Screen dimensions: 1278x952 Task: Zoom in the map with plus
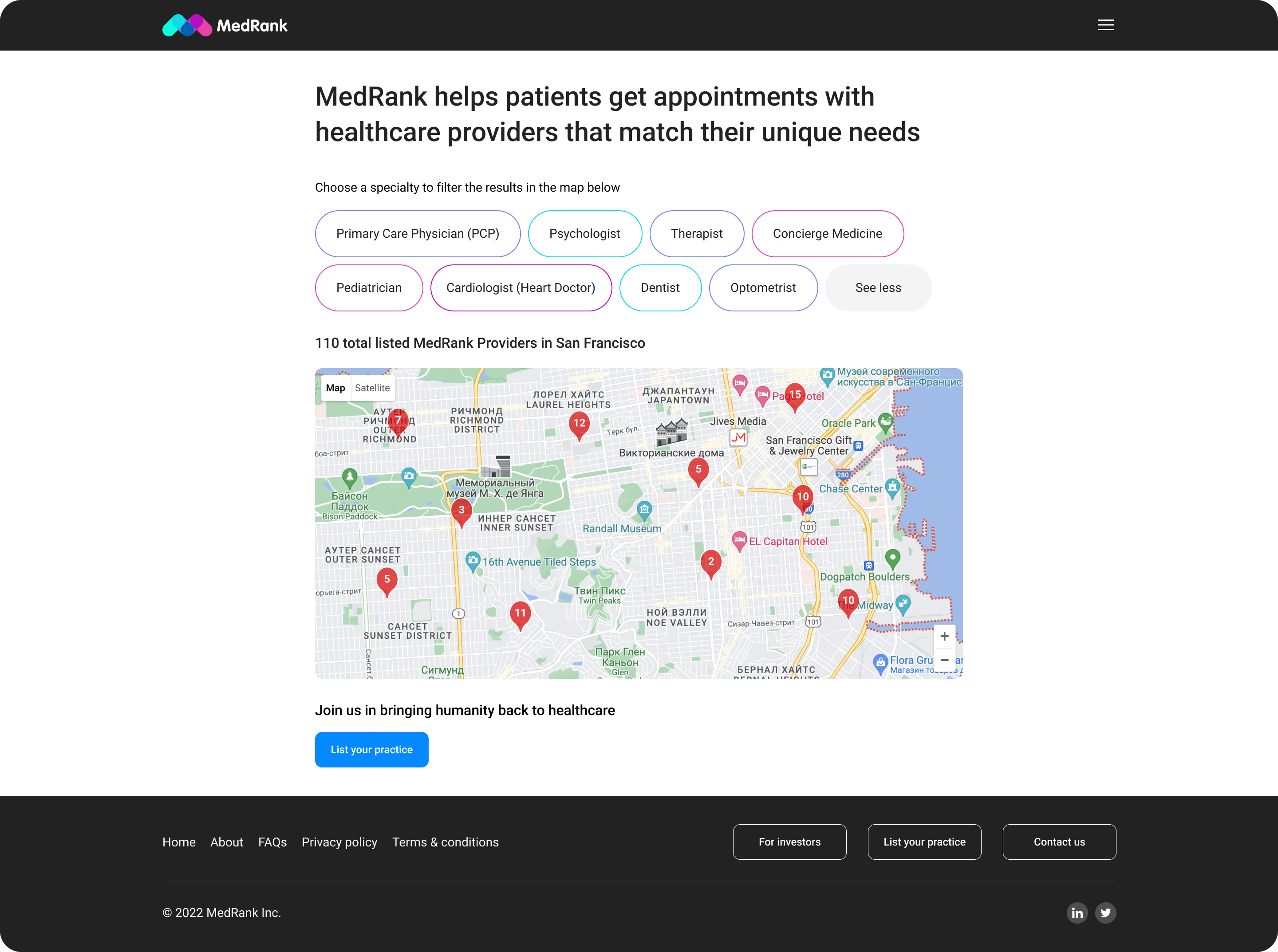(944, 636)
